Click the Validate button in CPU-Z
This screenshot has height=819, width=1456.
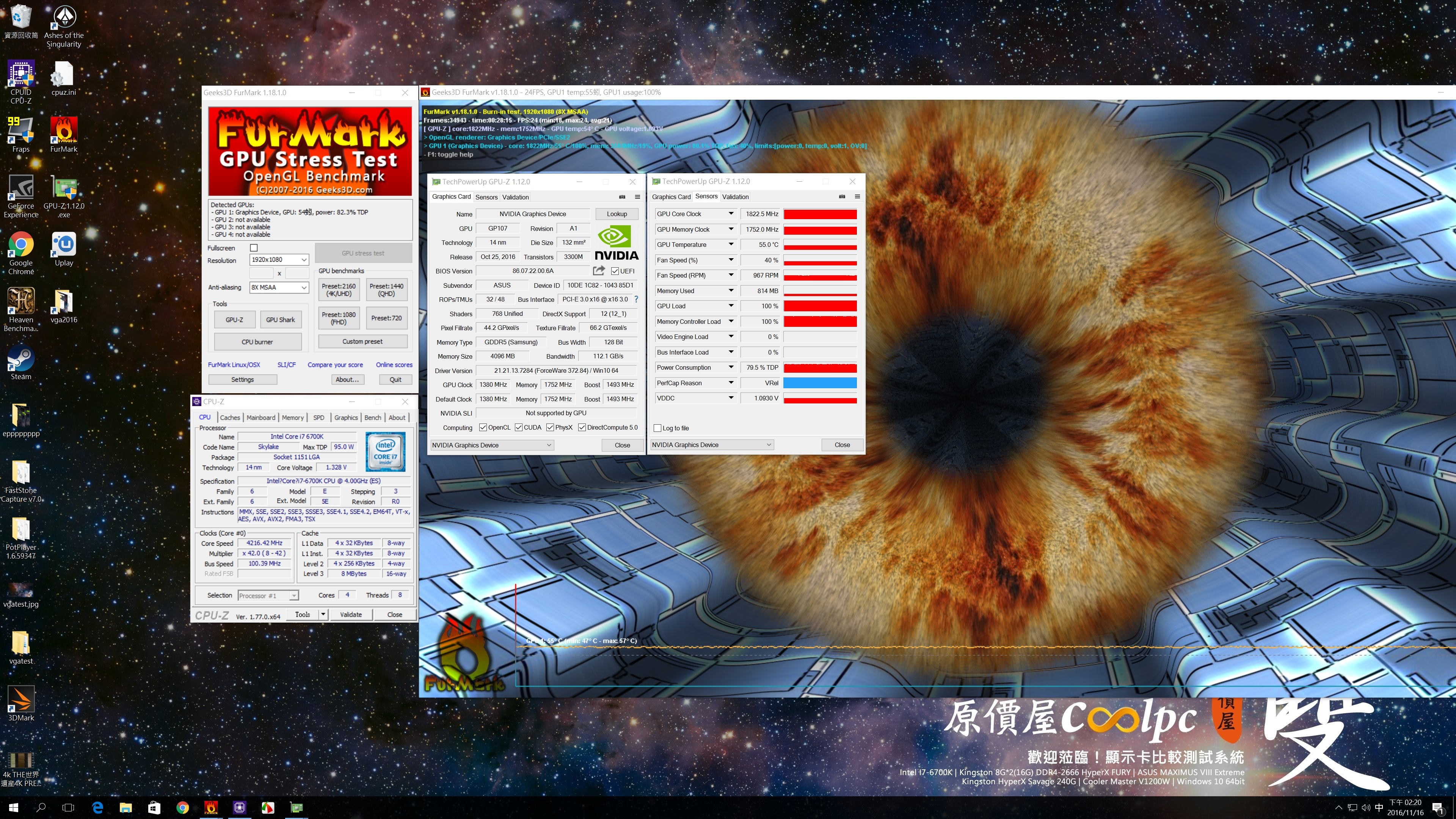[x=350, y=614]
